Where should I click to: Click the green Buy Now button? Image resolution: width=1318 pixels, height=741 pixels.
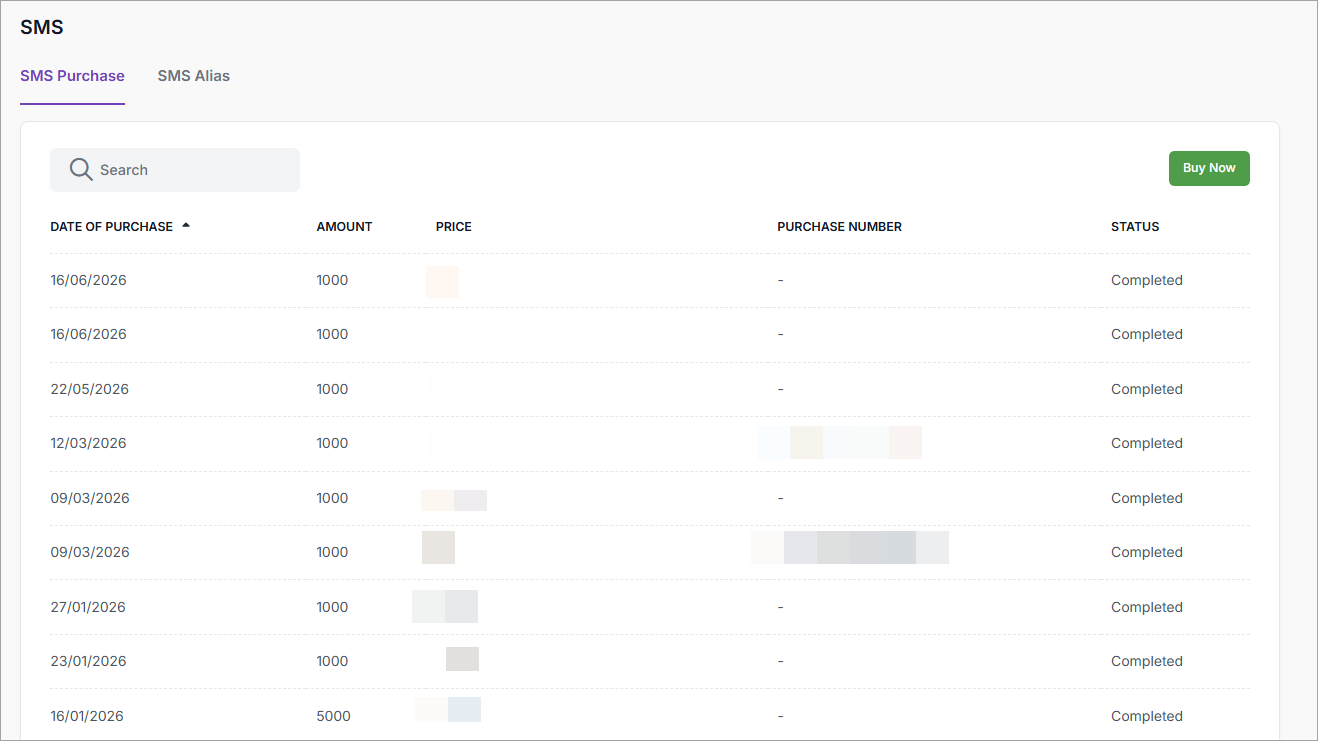(1209, 168)
